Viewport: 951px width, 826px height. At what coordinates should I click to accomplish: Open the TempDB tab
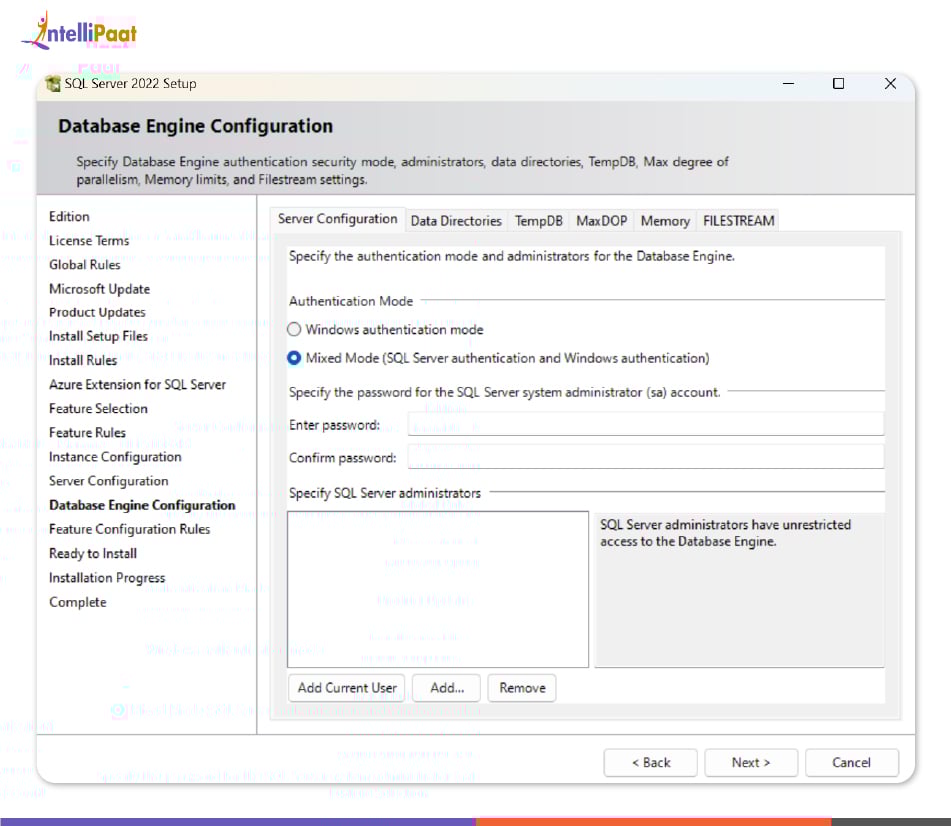point(538,221)
